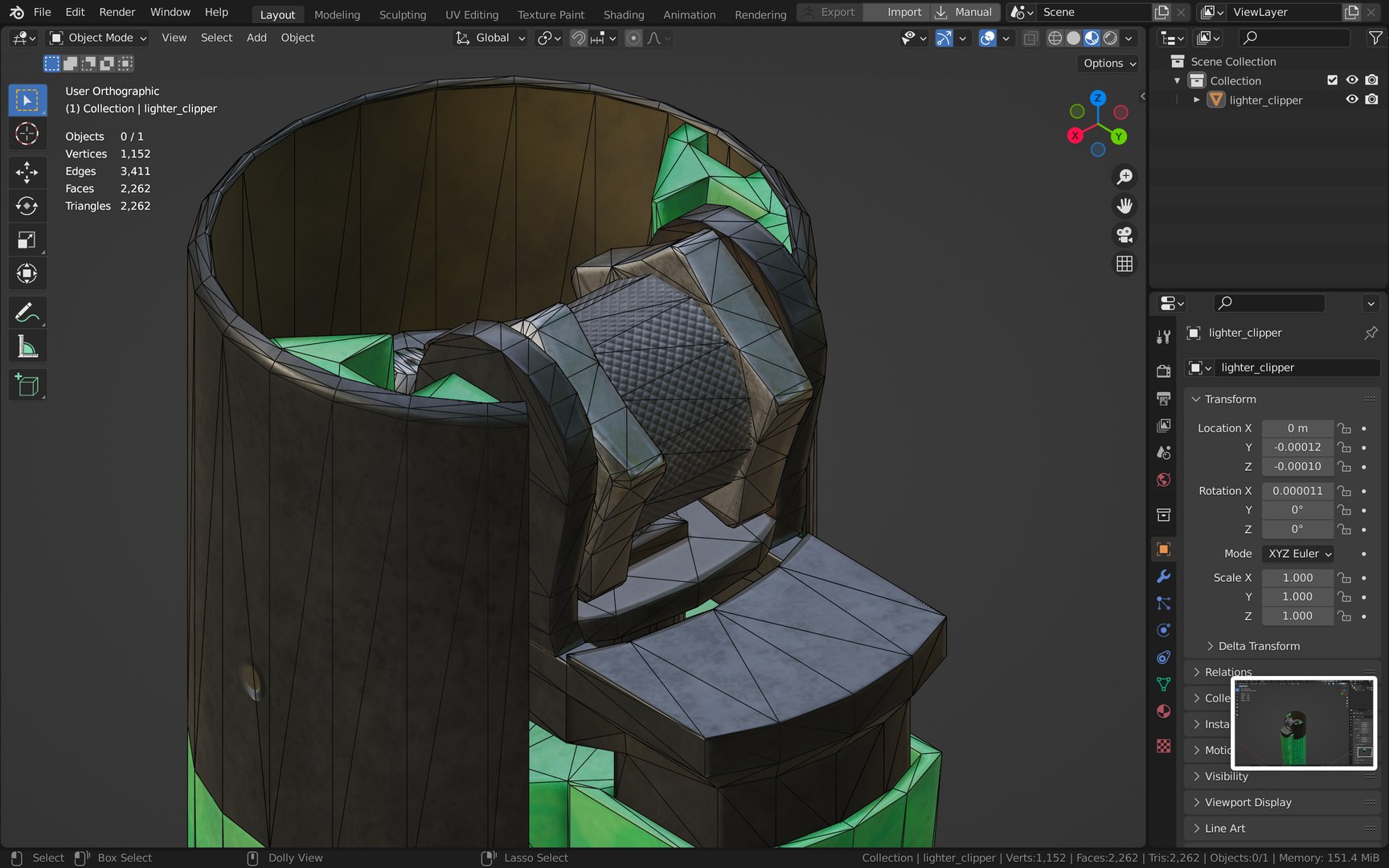
Task: Switch to wireframe shading mode
Action: [x=1055, y=38]
